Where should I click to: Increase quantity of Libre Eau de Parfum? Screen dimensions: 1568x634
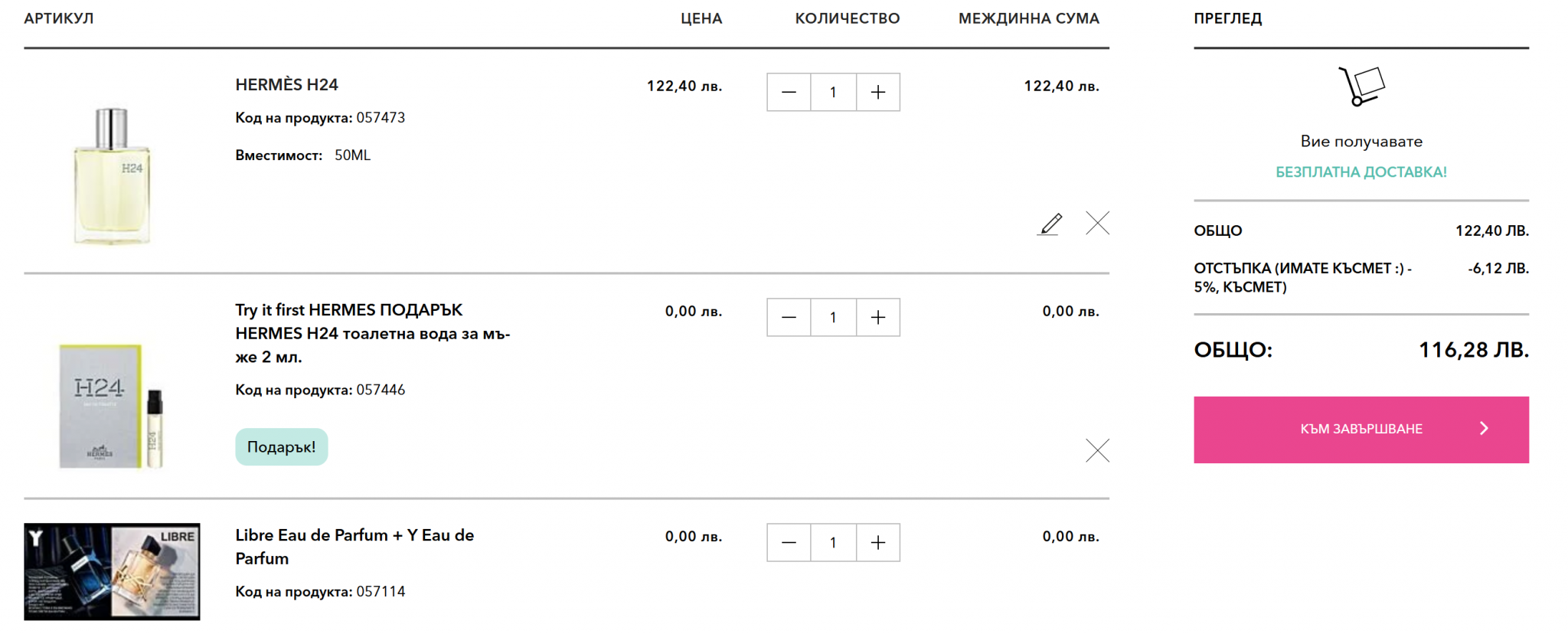coord(878,543)
